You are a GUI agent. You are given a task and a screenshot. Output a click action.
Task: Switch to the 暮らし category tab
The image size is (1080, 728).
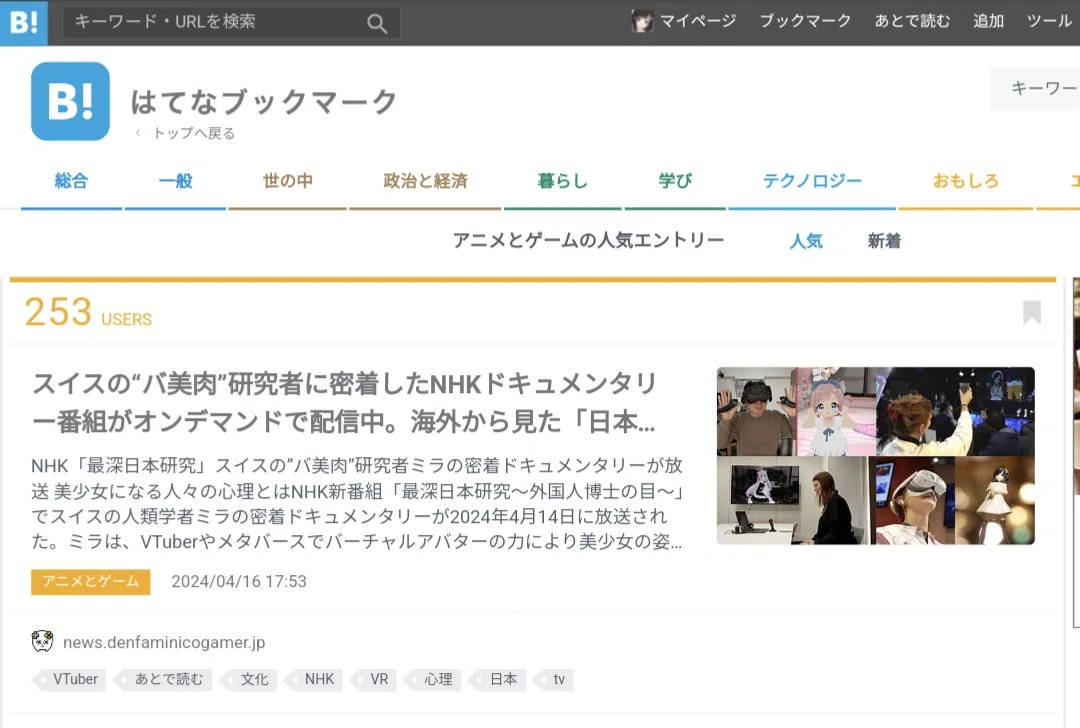click(x=563, y=181)
